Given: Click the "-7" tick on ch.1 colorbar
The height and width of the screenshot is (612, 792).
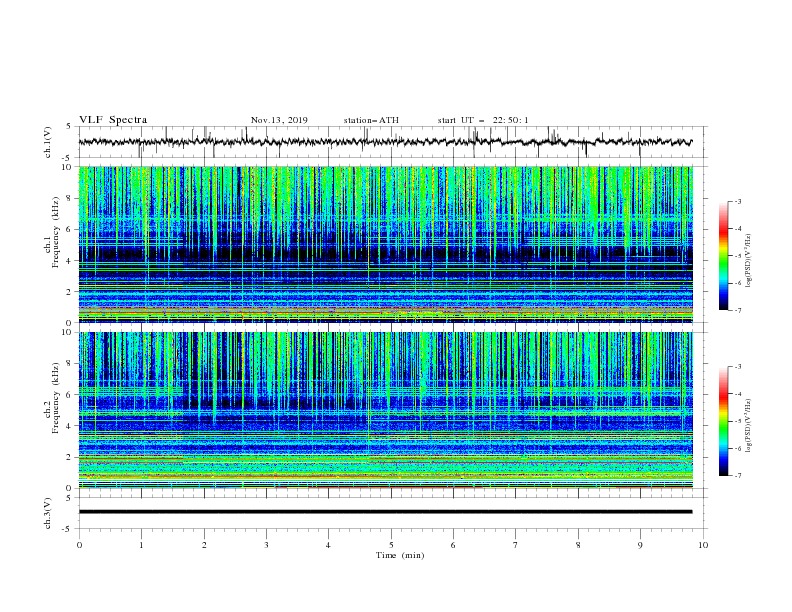Looking at the screenshot, I should pyautogui.click(x=737, y=310).
